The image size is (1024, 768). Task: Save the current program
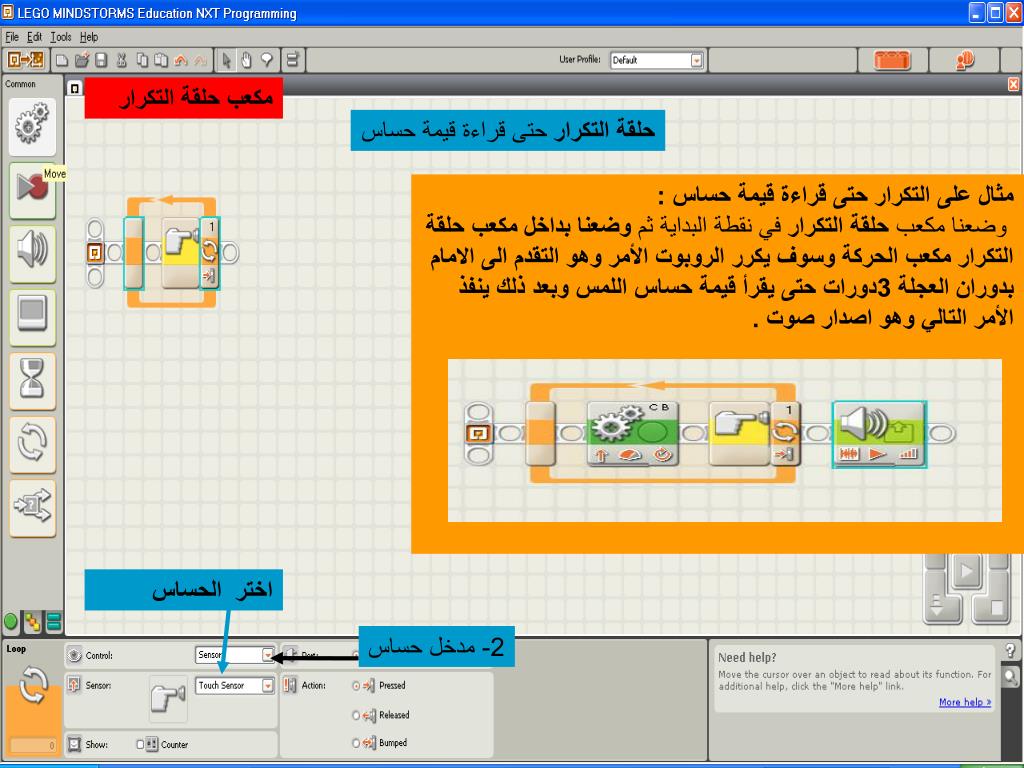[x=101, y=61]
